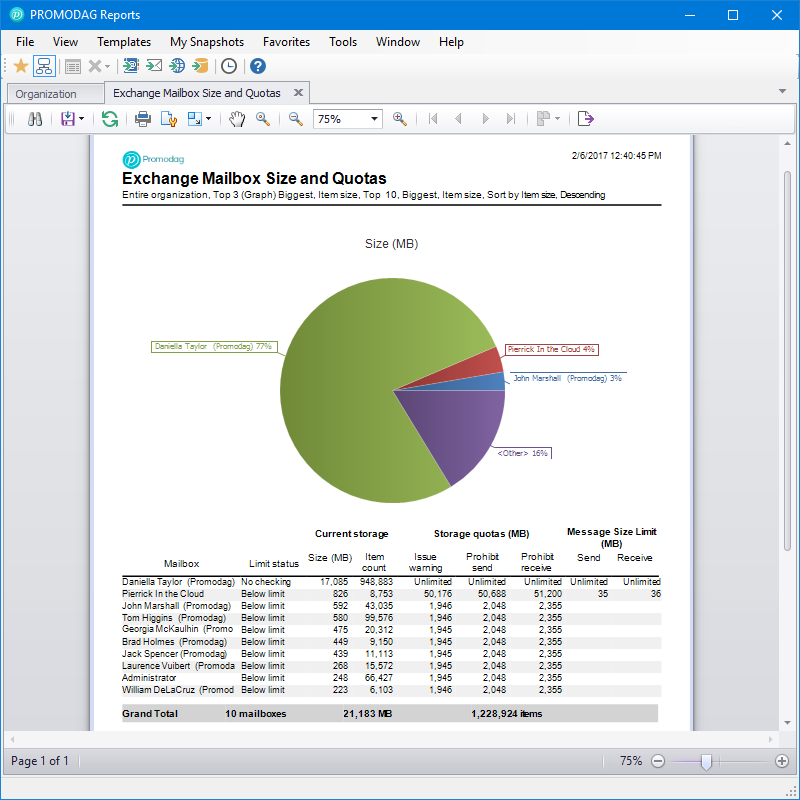Click the Favorites star icon

[x=21, y=66]
